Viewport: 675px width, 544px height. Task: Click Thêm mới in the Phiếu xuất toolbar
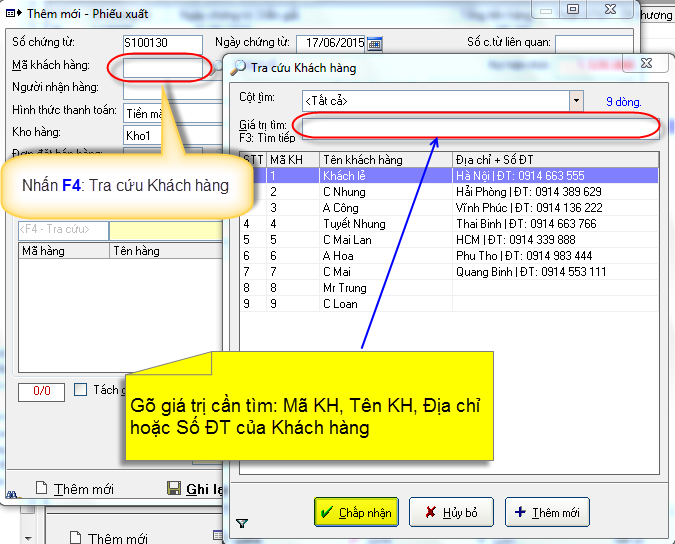(75, 489)
